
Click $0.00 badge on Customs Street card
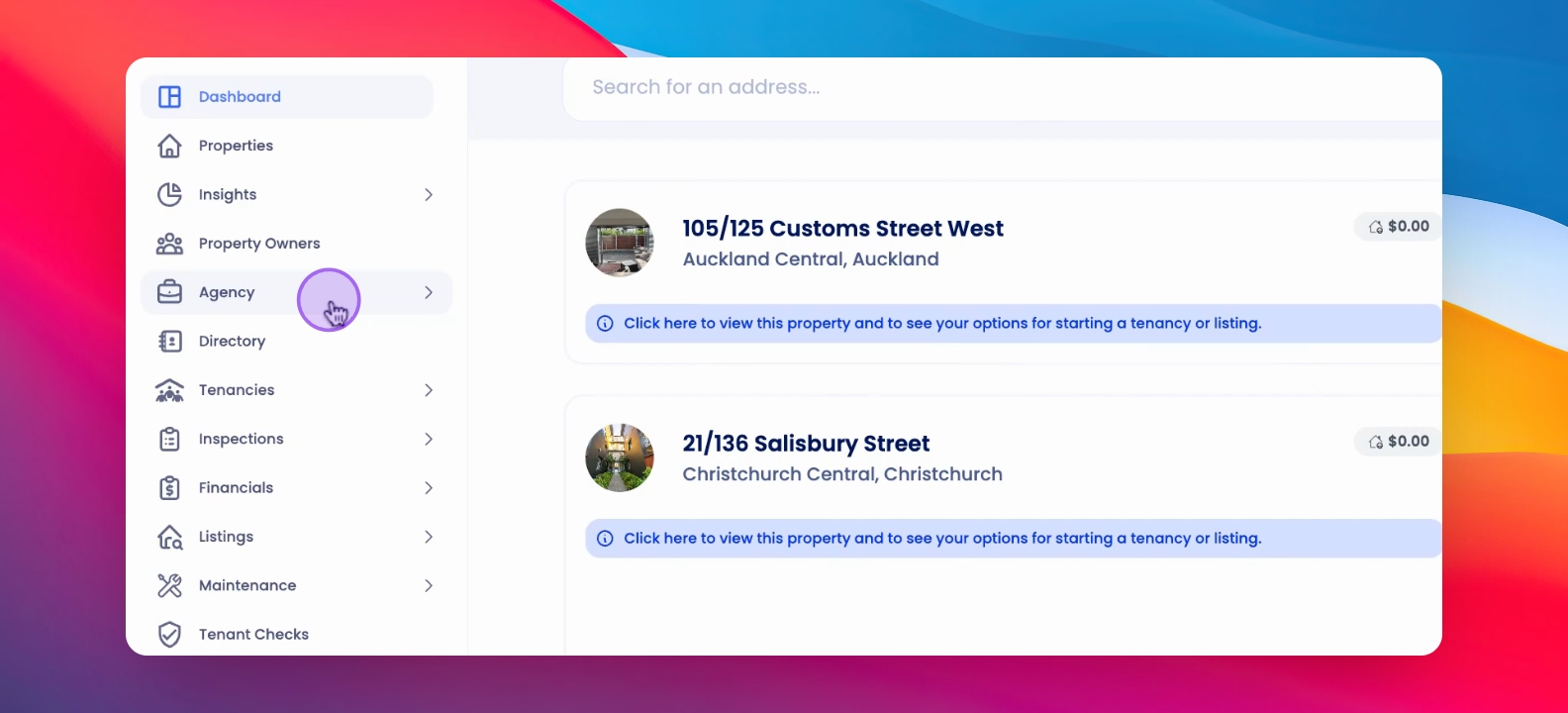[1398, 227]
